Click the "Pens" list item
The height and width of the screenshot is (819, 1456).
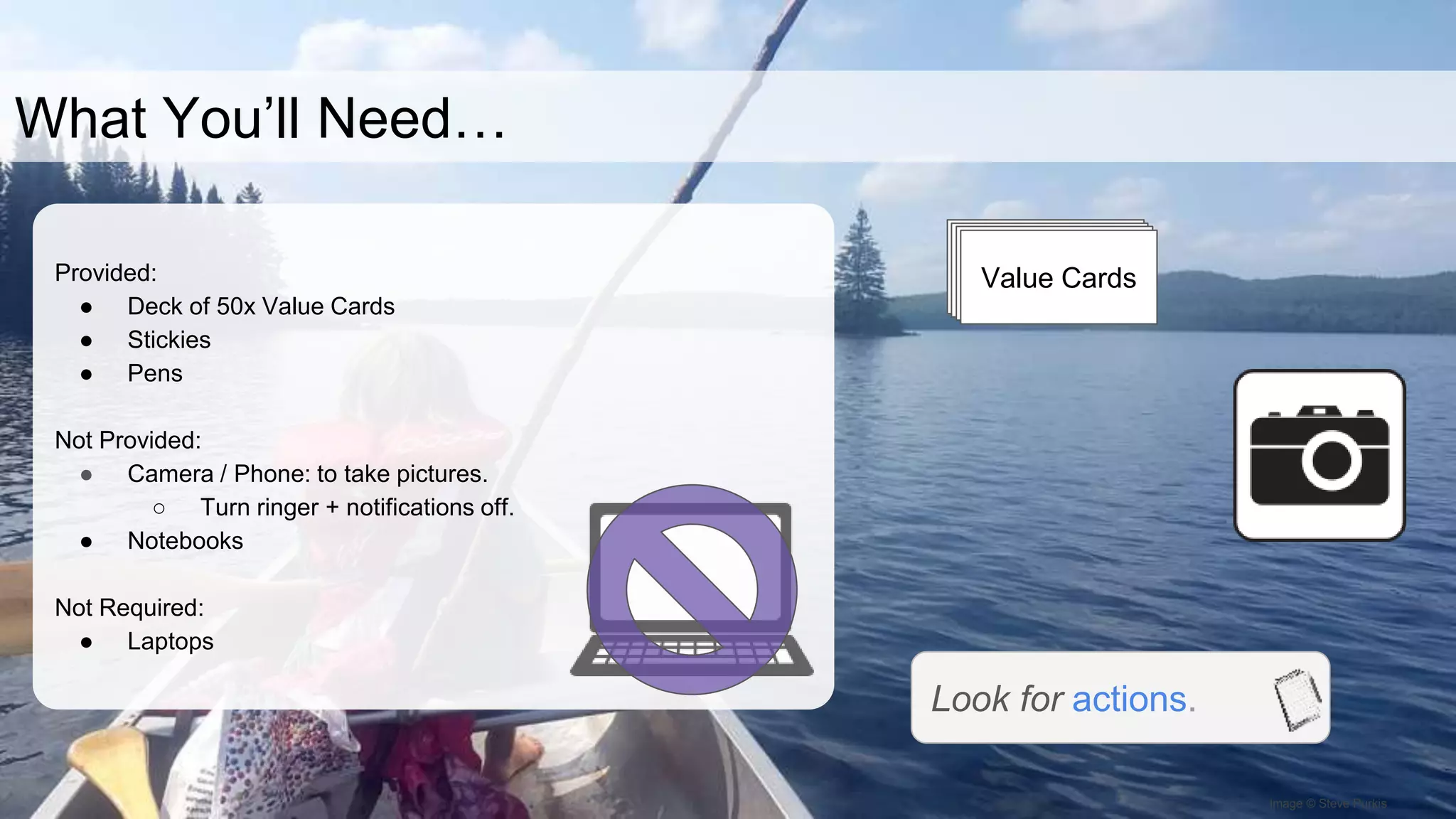coord(154,373)
